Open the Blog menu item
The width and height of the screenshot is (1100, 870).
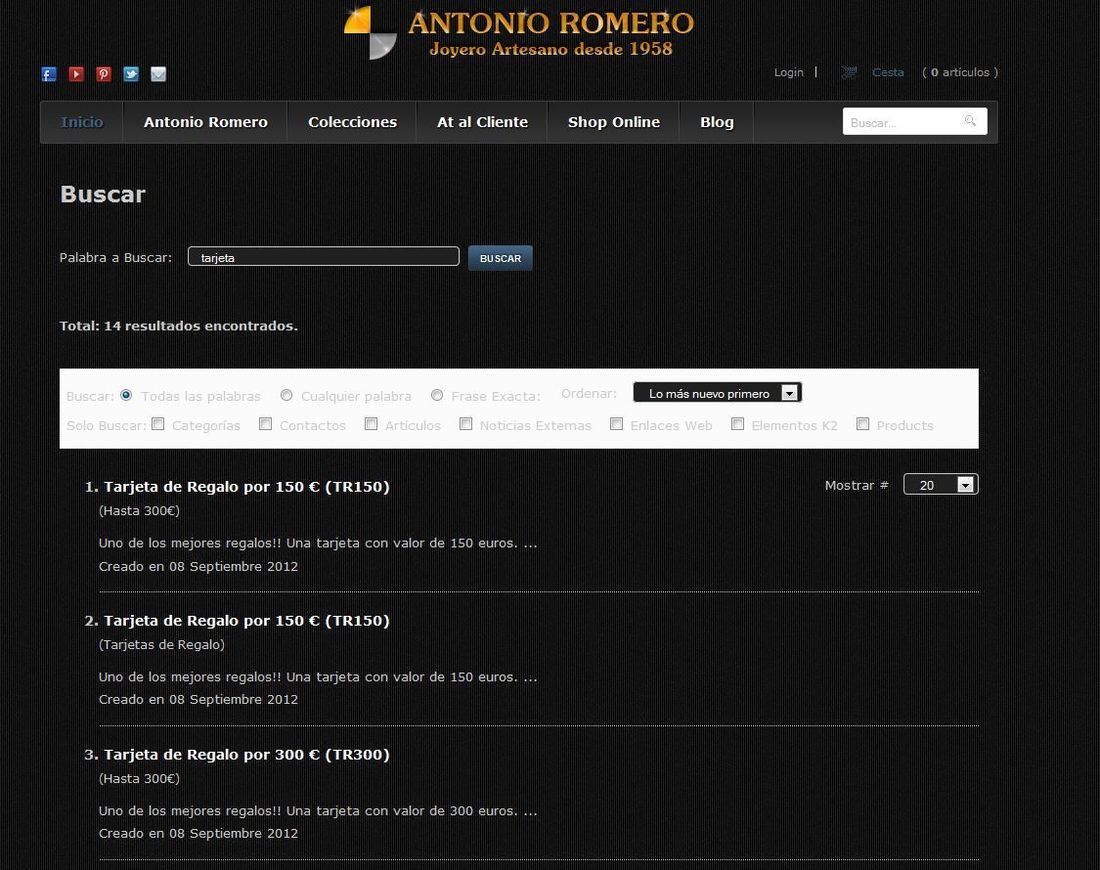point(716,122)
